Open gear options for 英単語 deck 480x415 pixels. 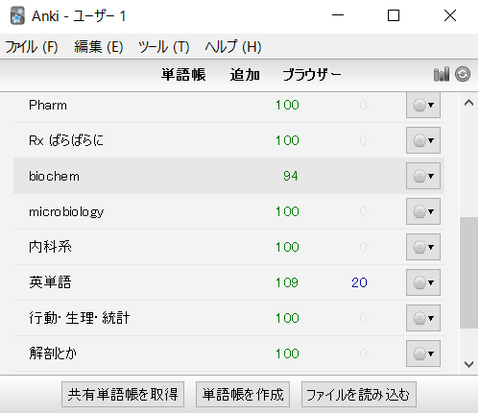click(x=423, y=283)
